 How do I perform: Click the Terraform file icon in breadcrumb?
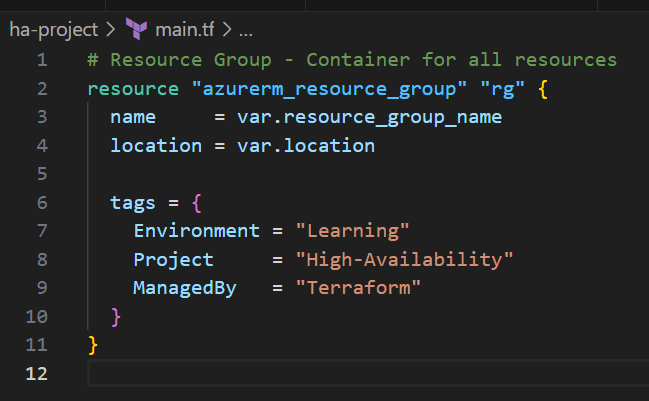tap(138, 29)
